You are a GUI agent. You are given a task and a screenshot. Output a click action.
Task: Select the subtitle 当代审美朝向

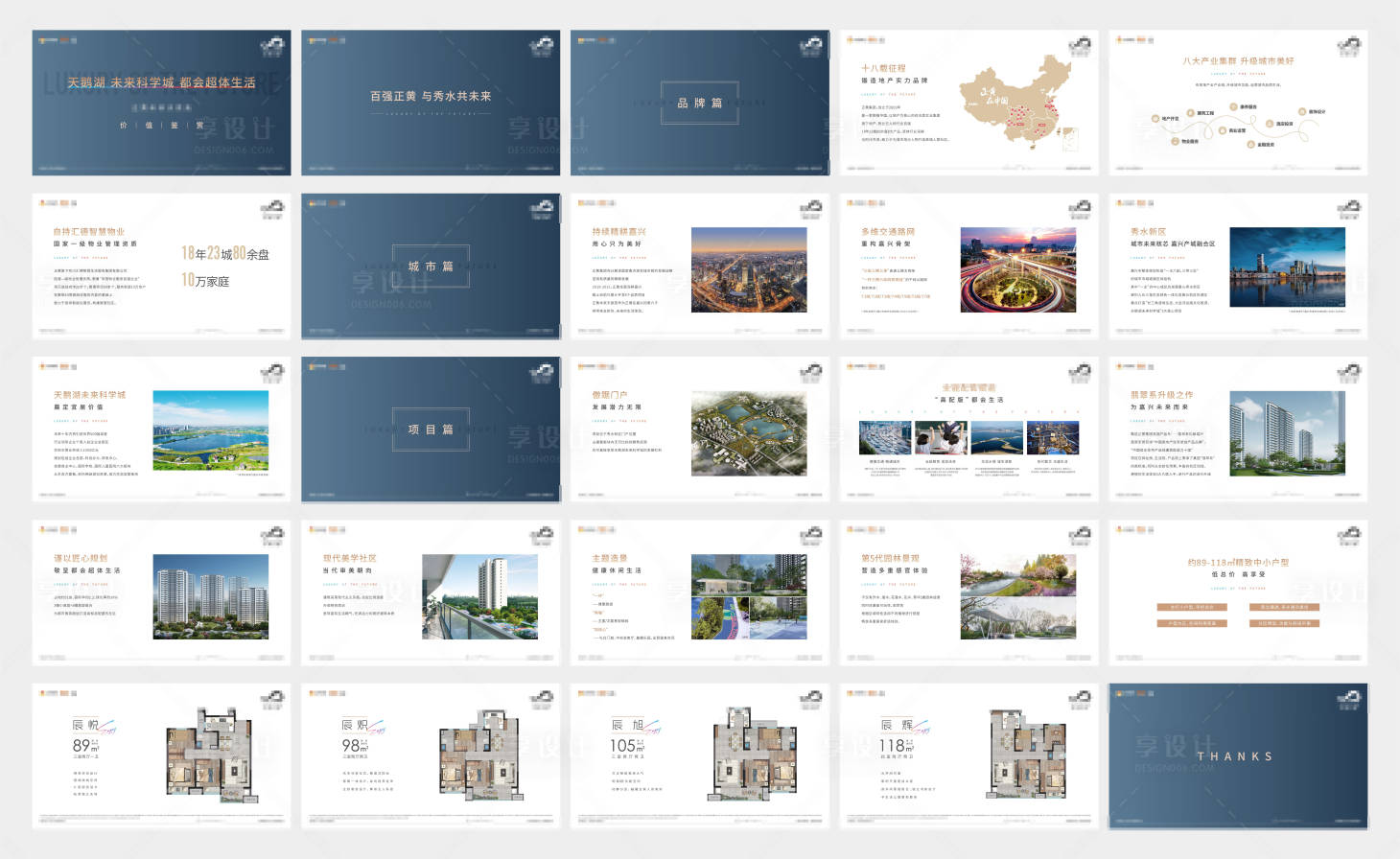pos(347,570)
